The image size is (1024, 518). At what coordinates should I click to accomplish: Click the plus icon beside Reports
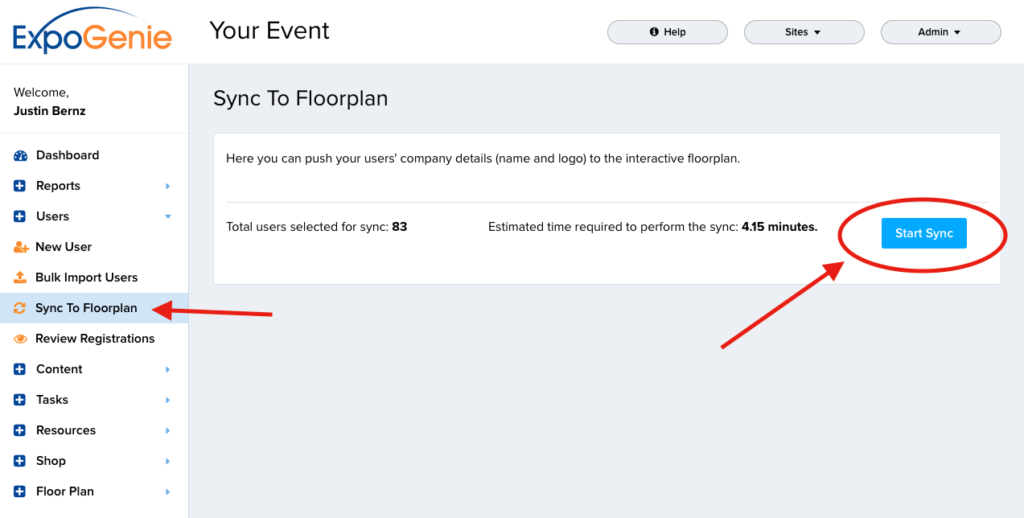tap(20, 186)
